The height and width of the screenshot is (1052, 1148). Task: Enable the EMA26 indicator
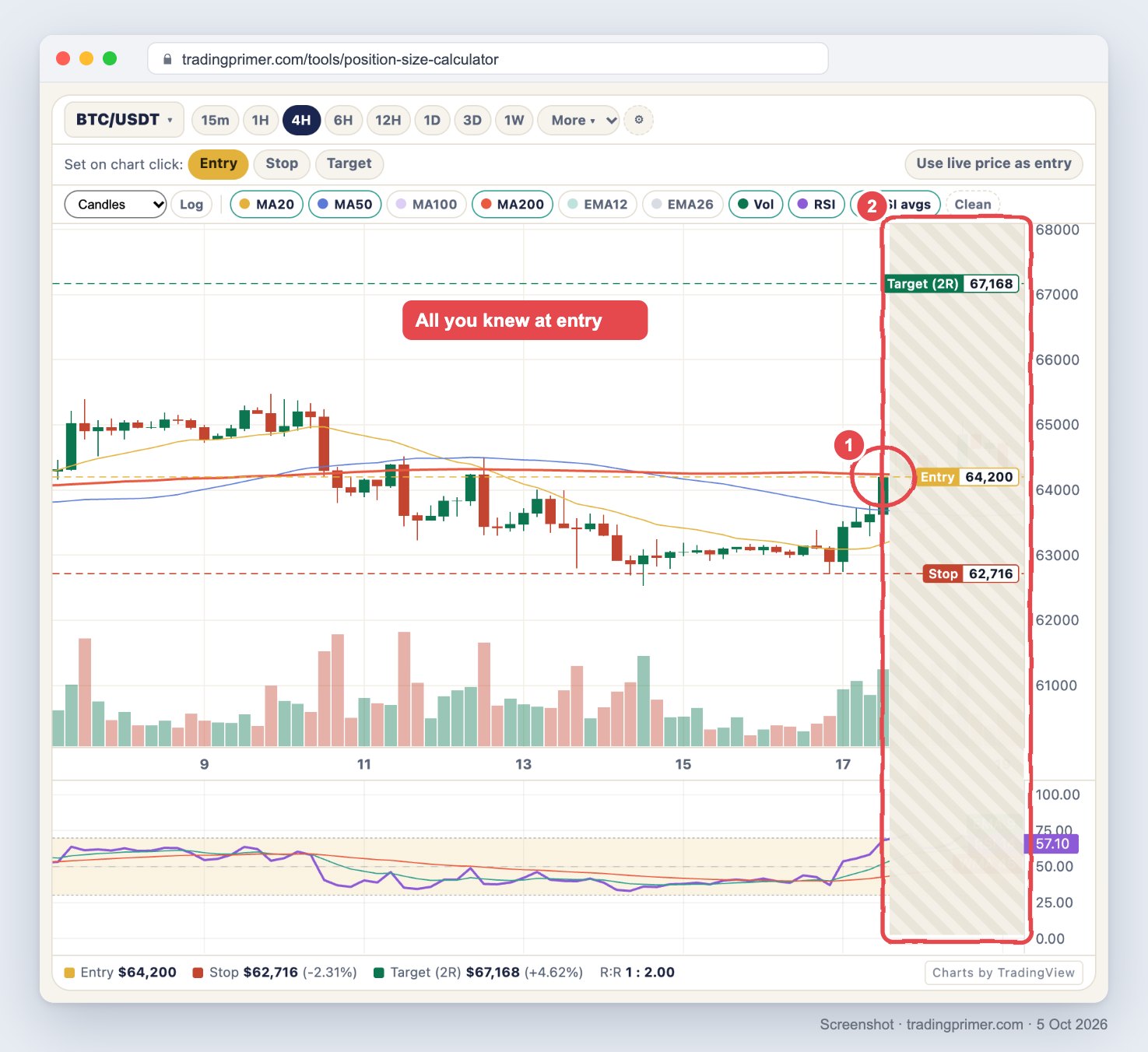pos(683,205)
